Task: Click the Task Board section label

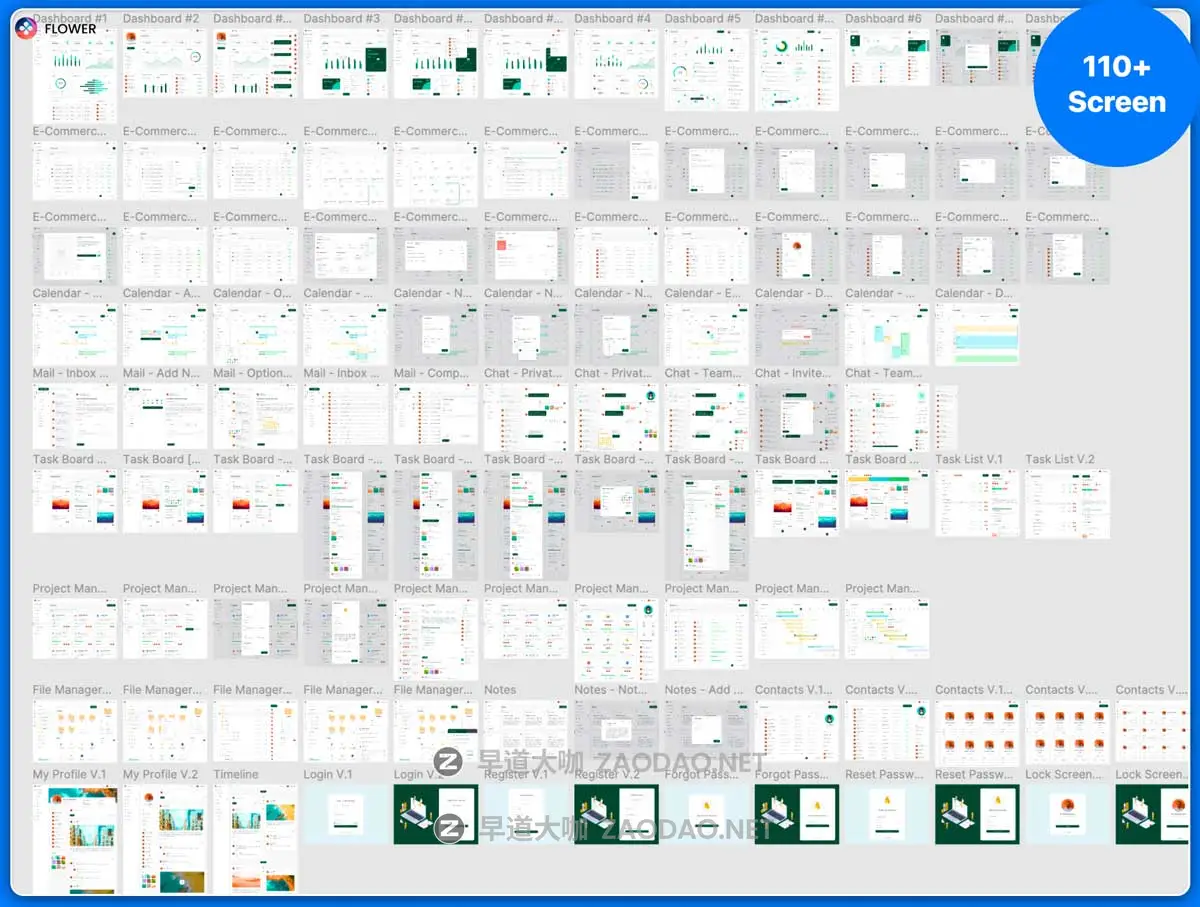Action: pos(69,459)
